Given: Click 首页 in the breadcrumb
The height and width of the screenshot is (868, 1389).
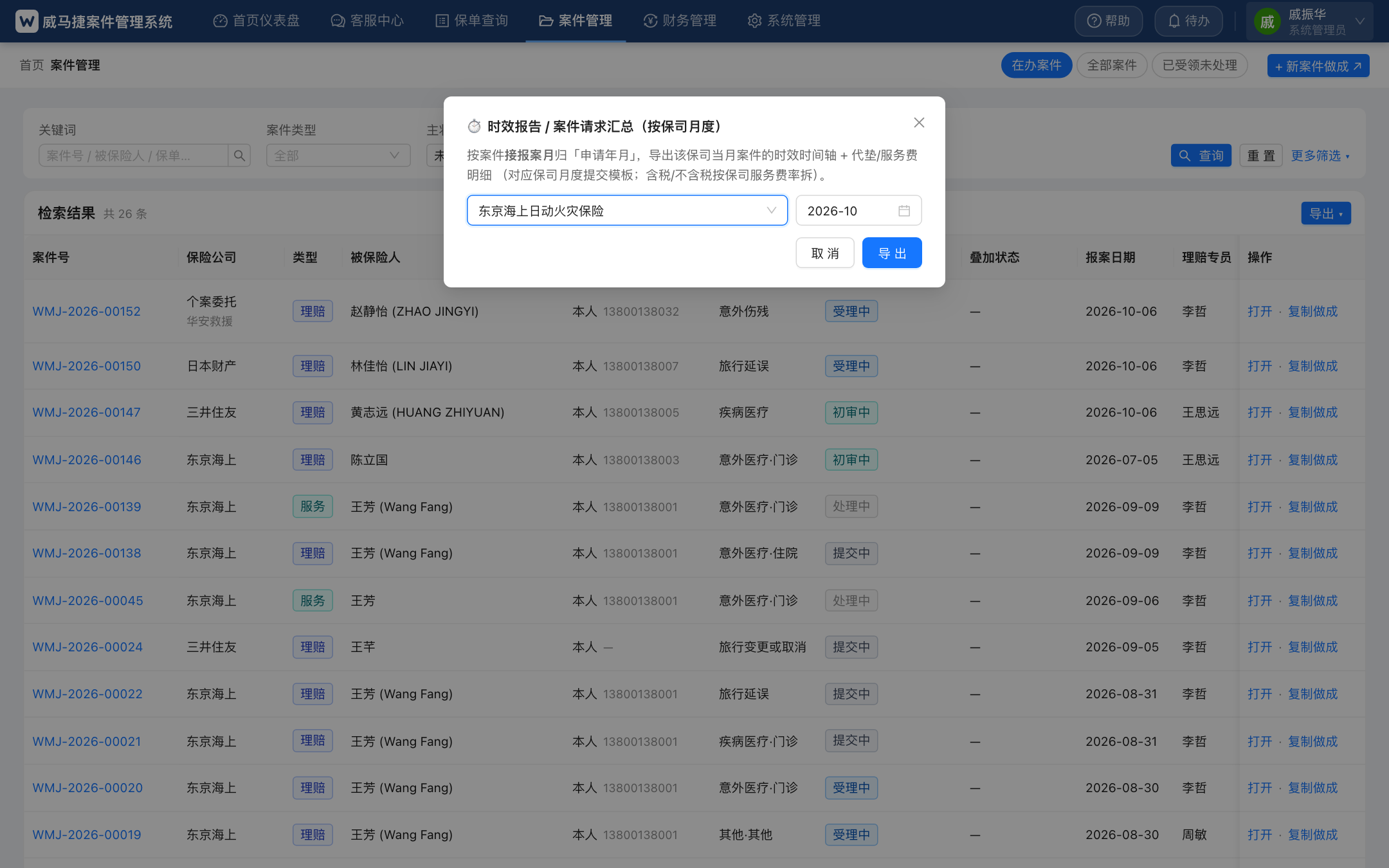Looking at the screenshot, I should tap(32, 65).
